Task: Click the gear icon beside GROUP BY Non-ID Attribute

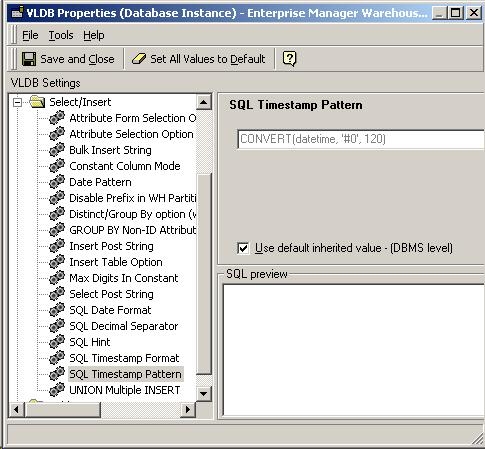Action: [x=57, y=230]
